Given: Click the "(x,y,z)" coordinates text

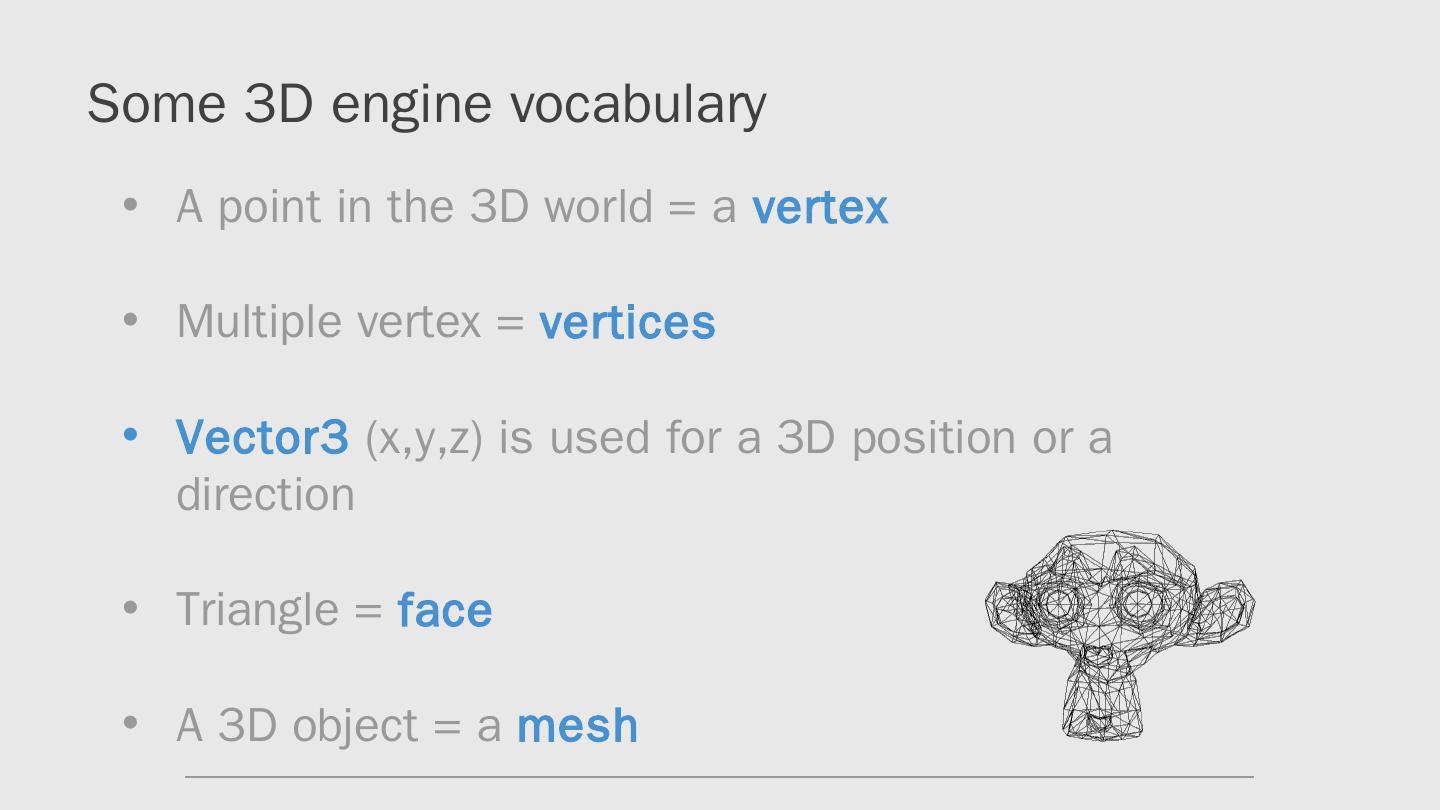Looking at the screenshot, I should (424, 437).
